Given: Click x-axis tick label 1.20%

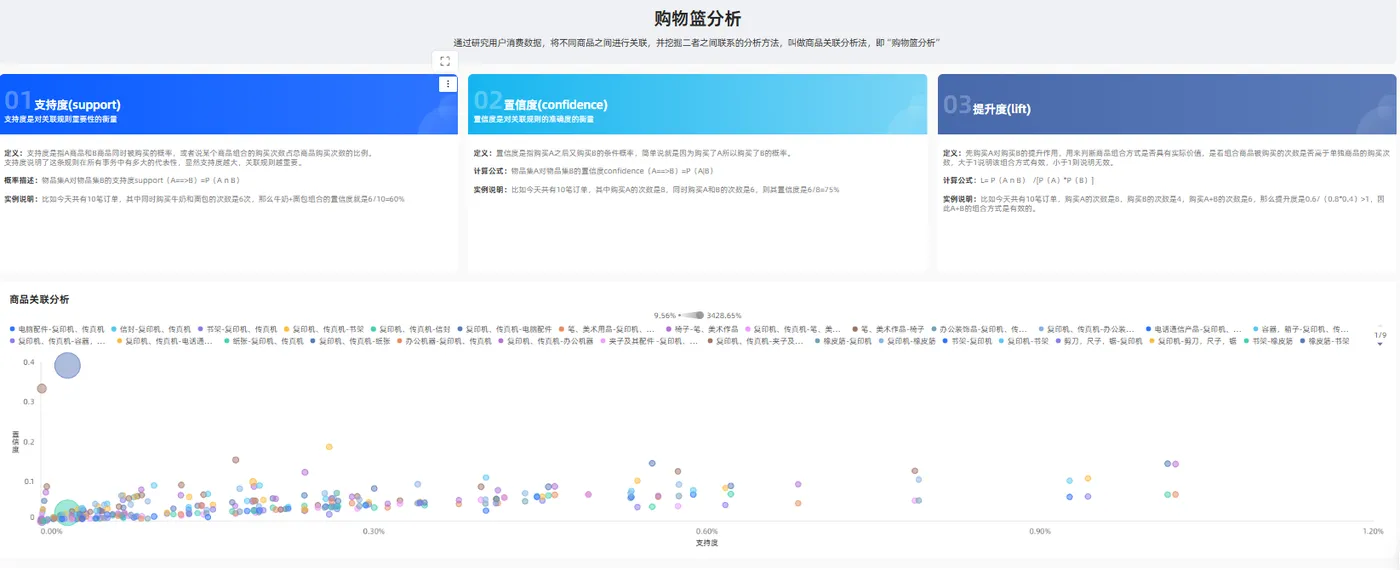Looking at the screenshot, I should pyautogui.click(x=1373, y=531).
